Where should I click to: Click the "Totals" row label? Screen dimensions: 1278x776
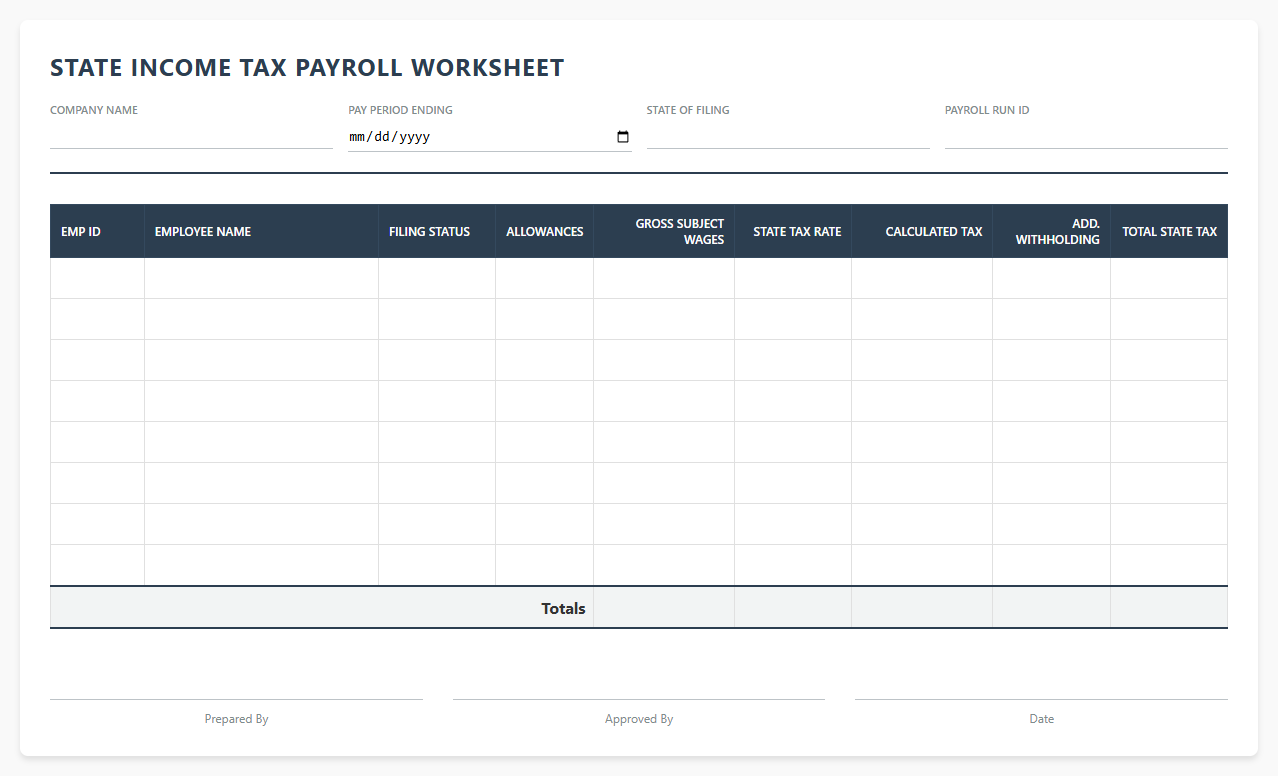click(x=563, y=608)
